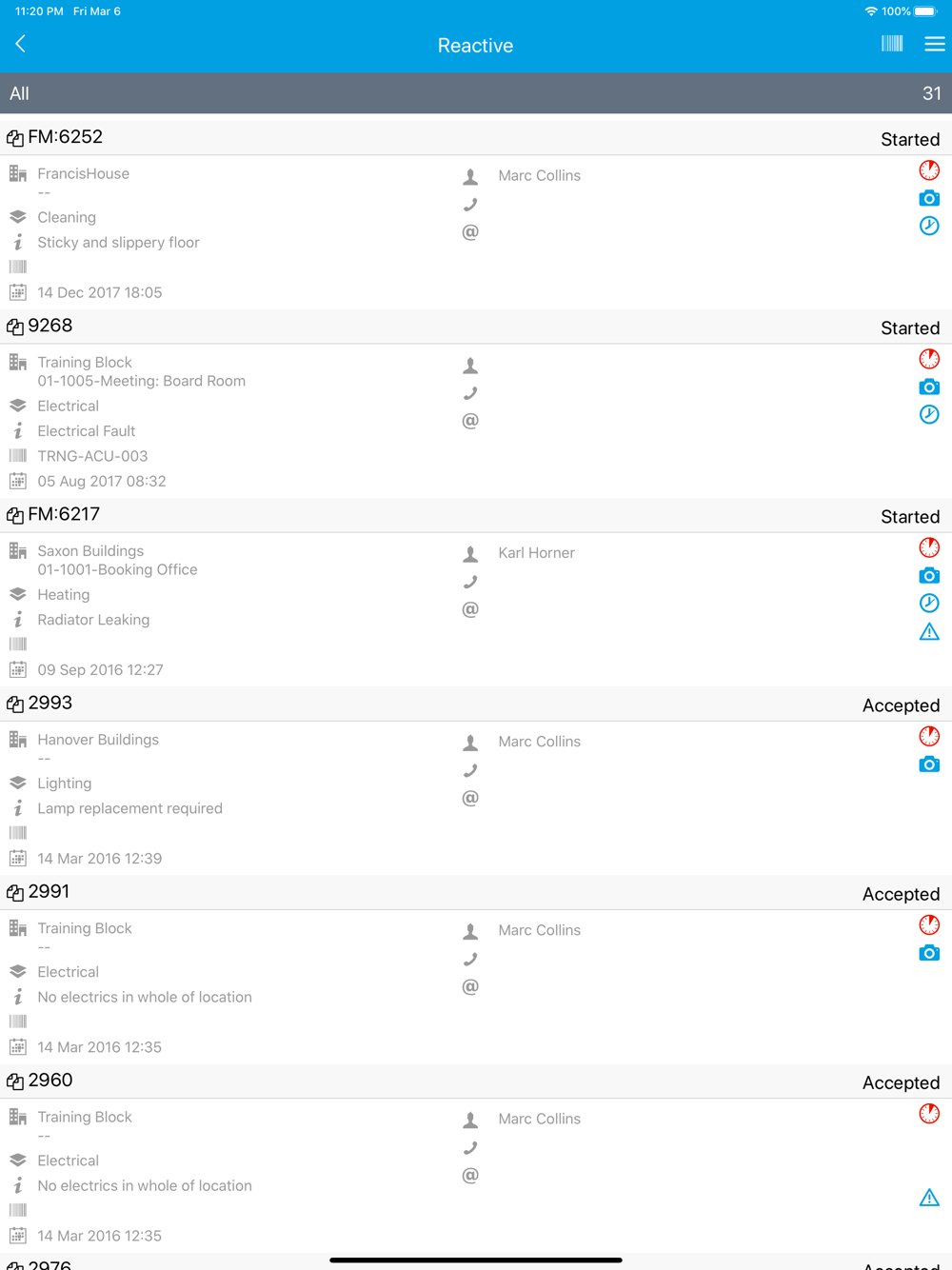Tap the camera icon for job FM:6252
Viewport: 952px width, 1270px height.
tap(929, 198)
